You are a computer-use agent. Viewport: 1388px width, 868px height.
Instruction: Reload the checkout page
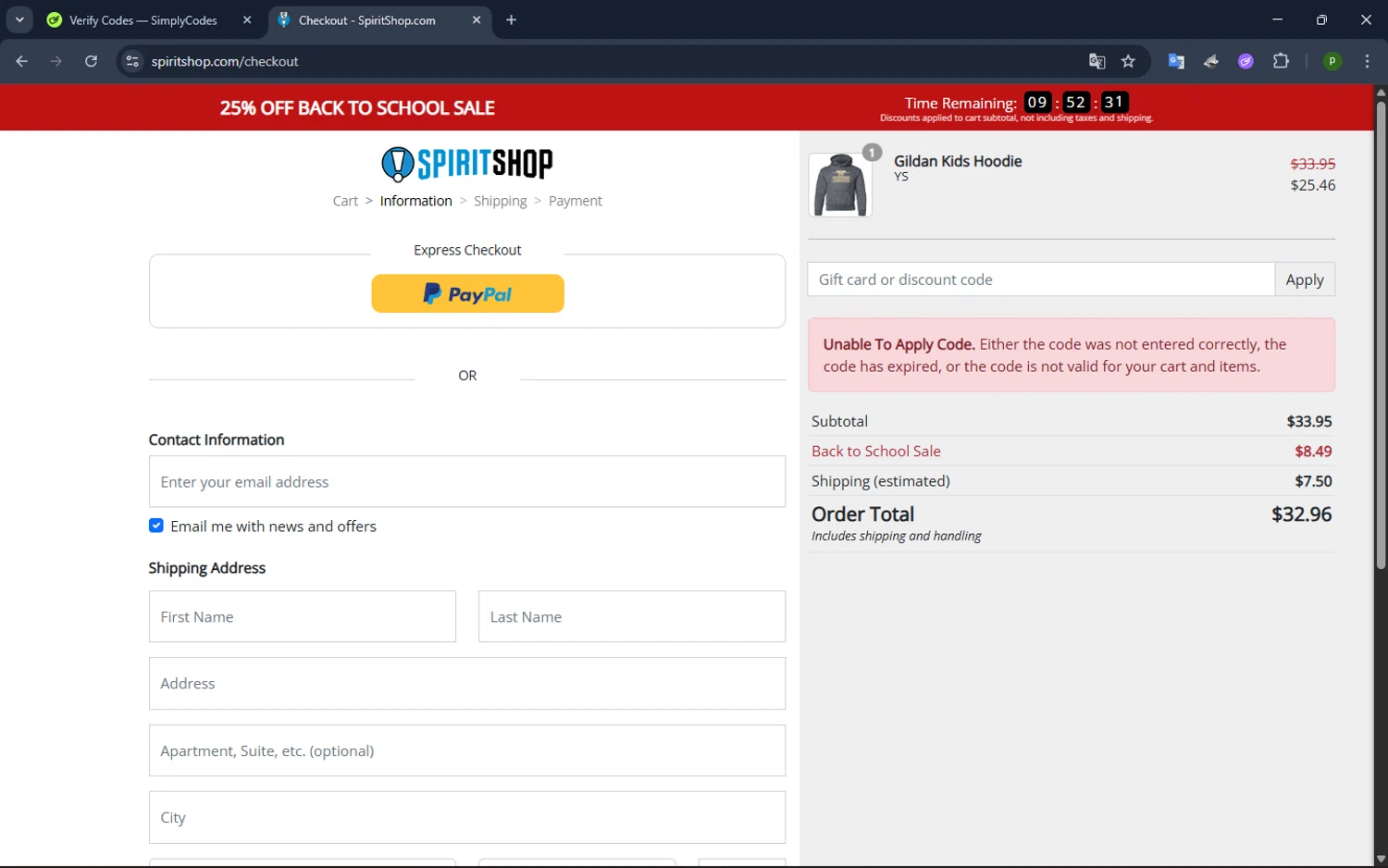click(91, 61)
